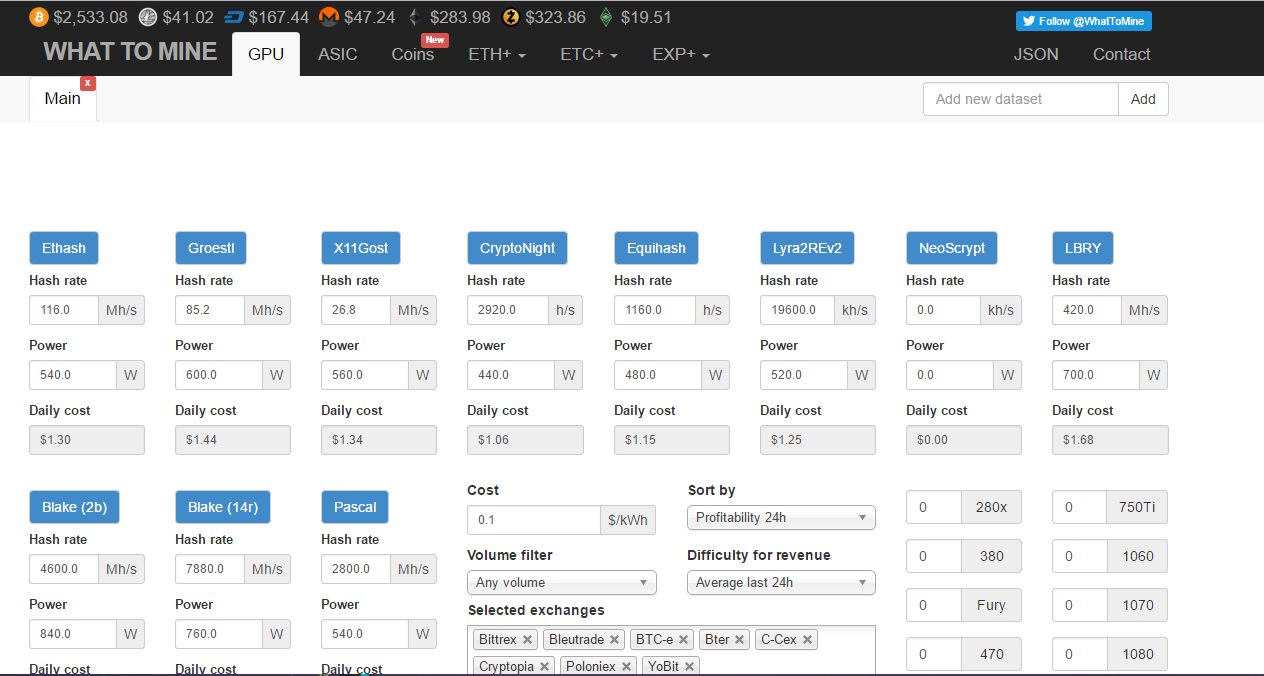Click the Bitcoin price icon in the top bar

pos(38,17)
